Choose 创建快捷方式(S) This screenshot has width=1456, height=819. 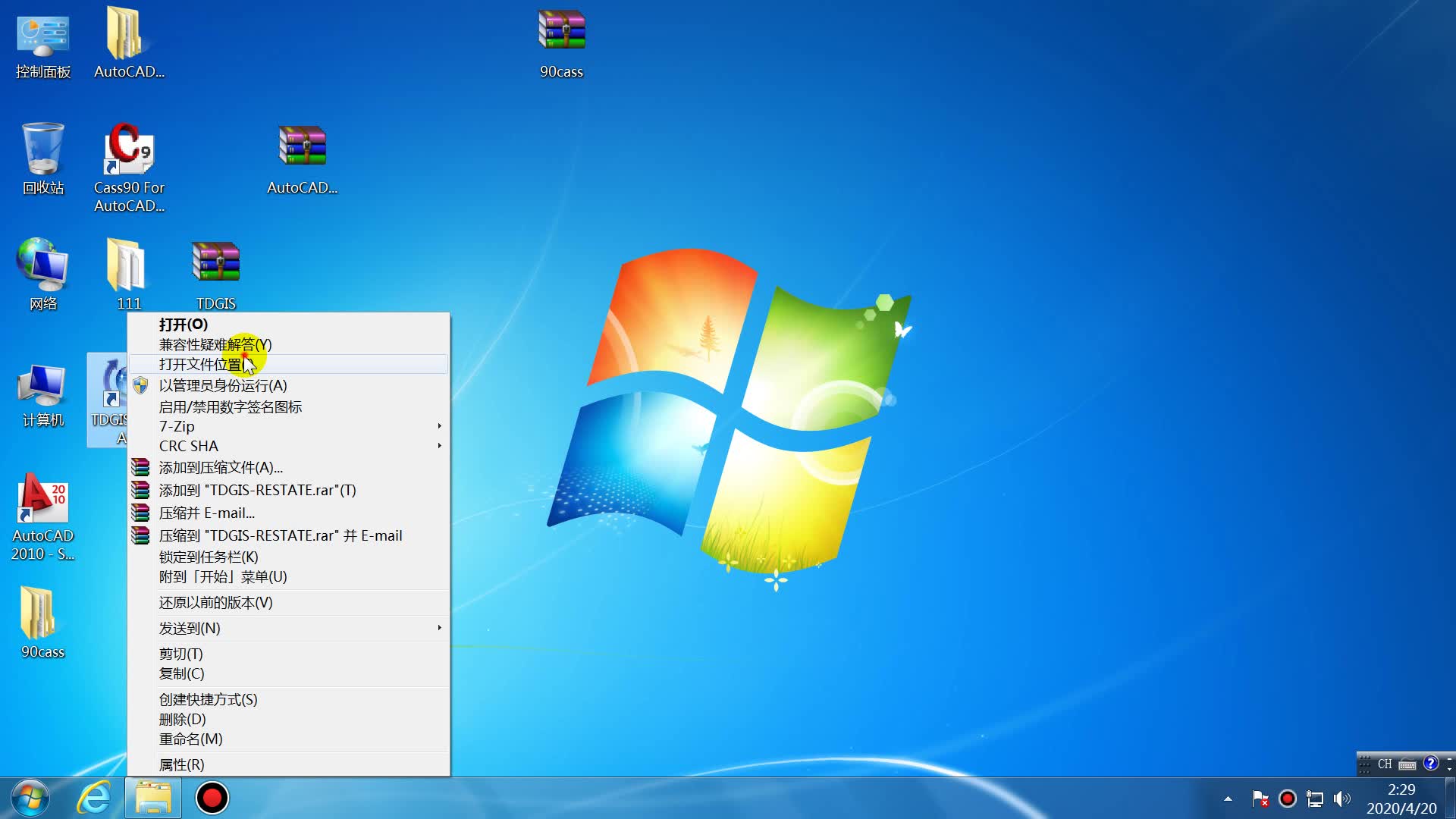289,699
